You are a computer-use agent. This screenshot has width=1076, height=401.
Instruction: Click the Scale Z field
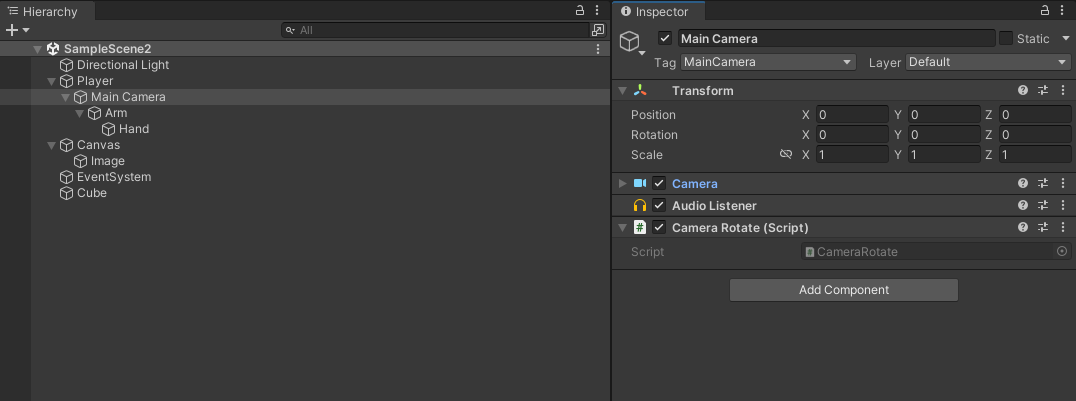[x=1035, y=154]
